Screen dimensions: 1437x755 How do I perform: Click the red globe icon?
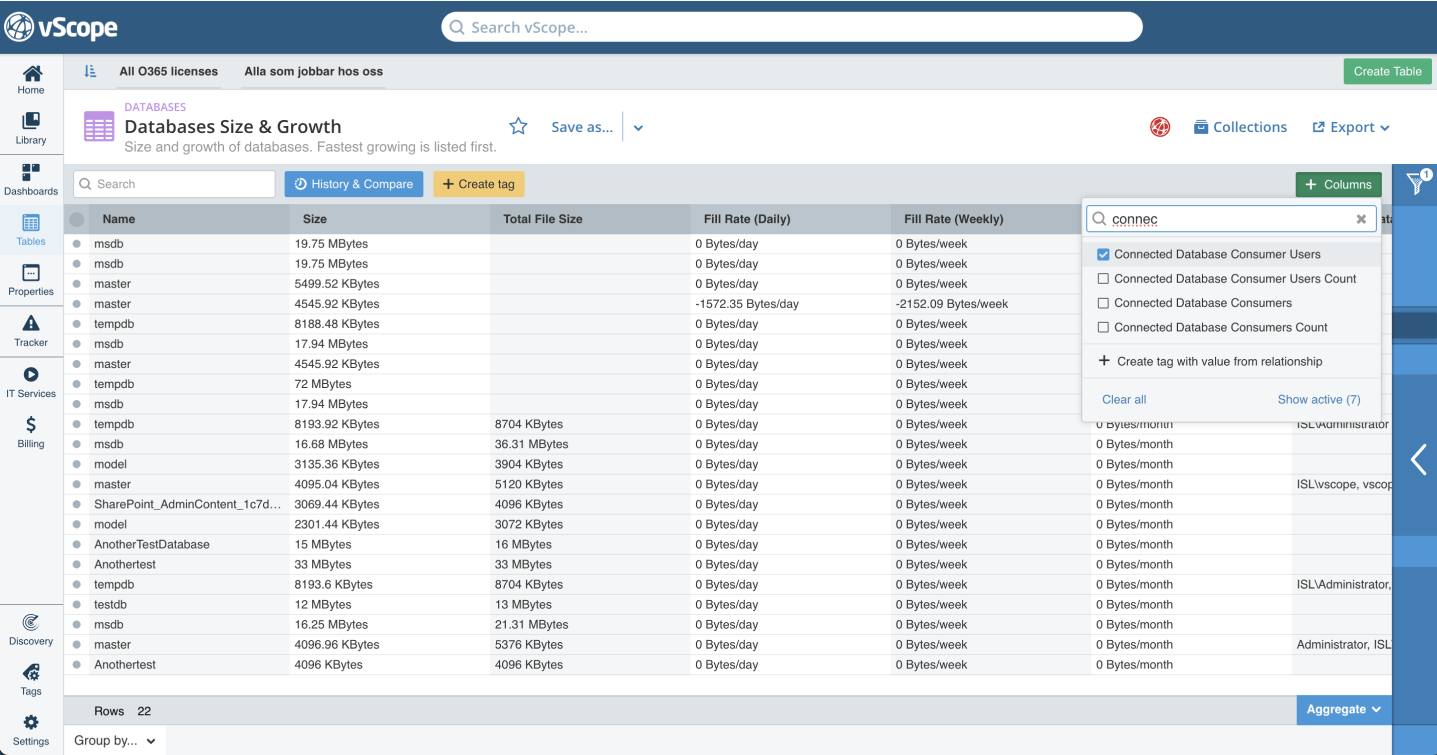[1160, 127]
